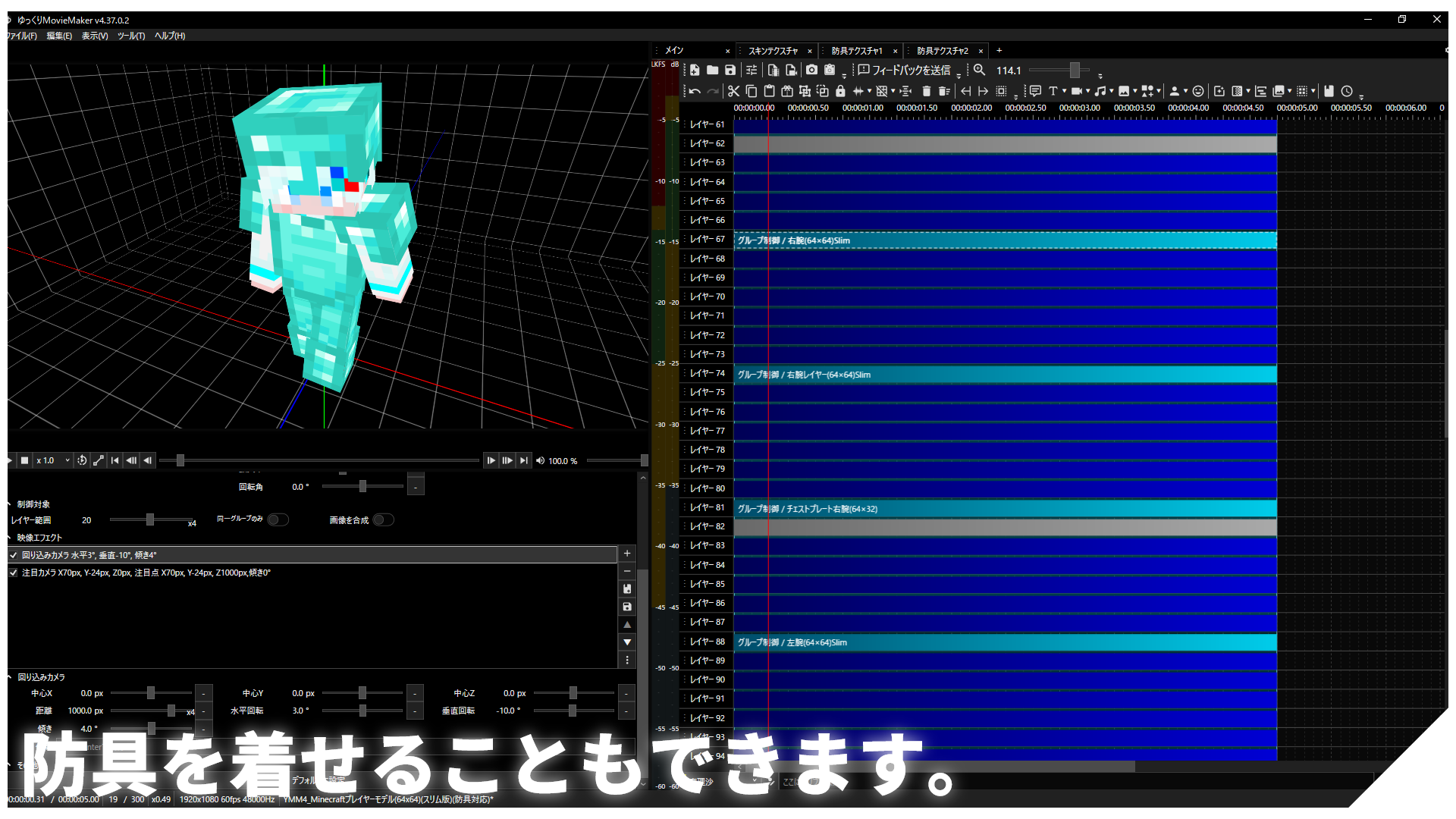Click the add effect plus button
Image resolution: width=1456 pixels, height=819 pixels.
click(627, 553)
